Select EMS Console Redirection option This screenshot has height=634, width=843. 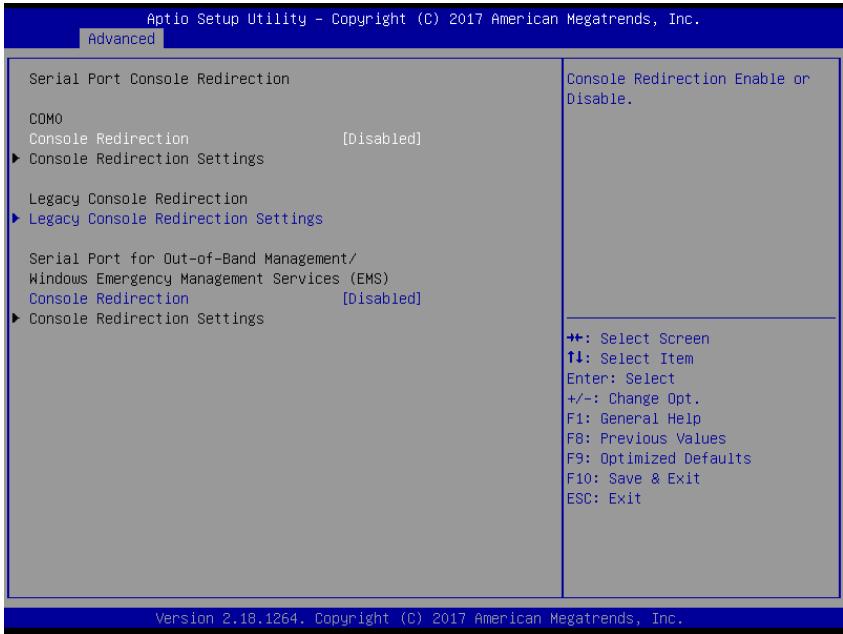tap(109, 298)
